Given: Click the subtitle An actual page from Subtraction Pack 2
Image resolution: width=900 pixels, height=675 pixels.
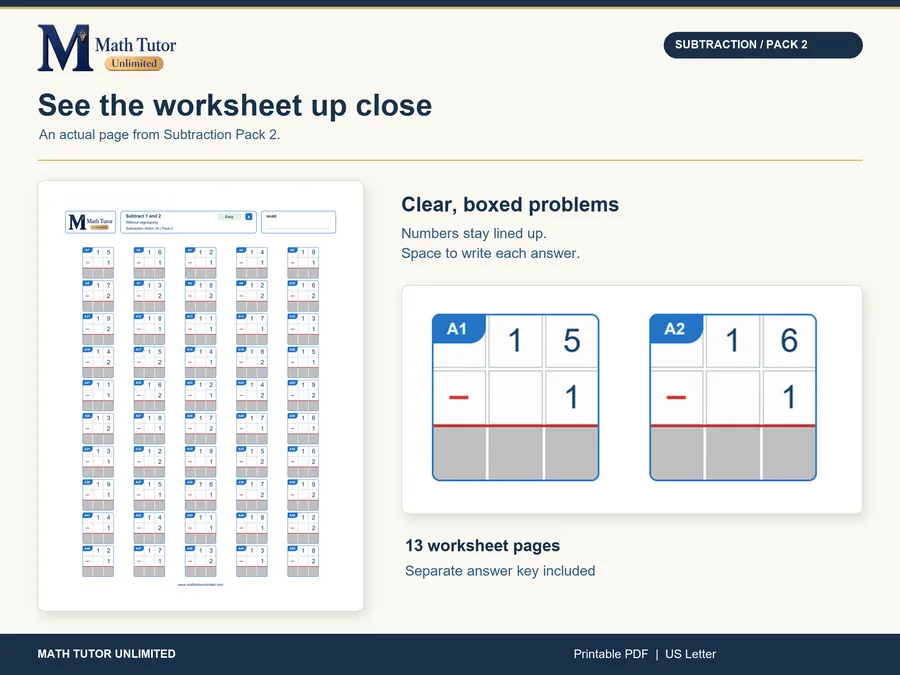Looking at the screenshot, I should point(160,134).
